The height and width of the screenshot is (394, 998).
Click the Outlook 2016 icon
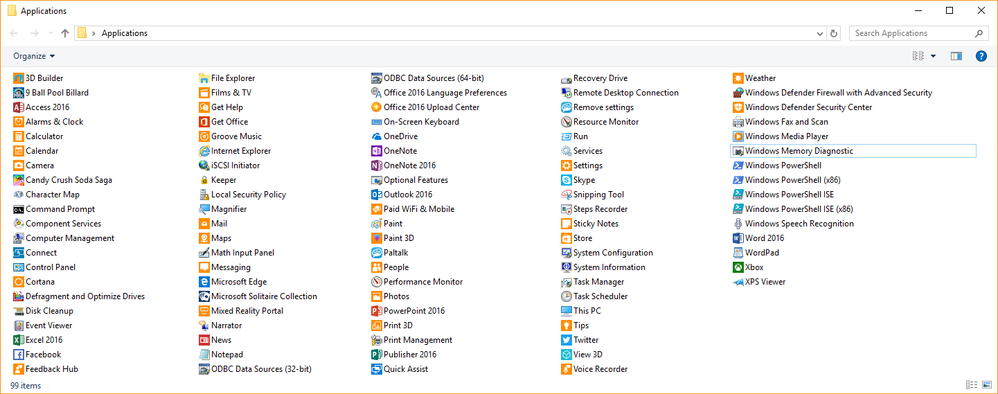[x=376, y=195]
